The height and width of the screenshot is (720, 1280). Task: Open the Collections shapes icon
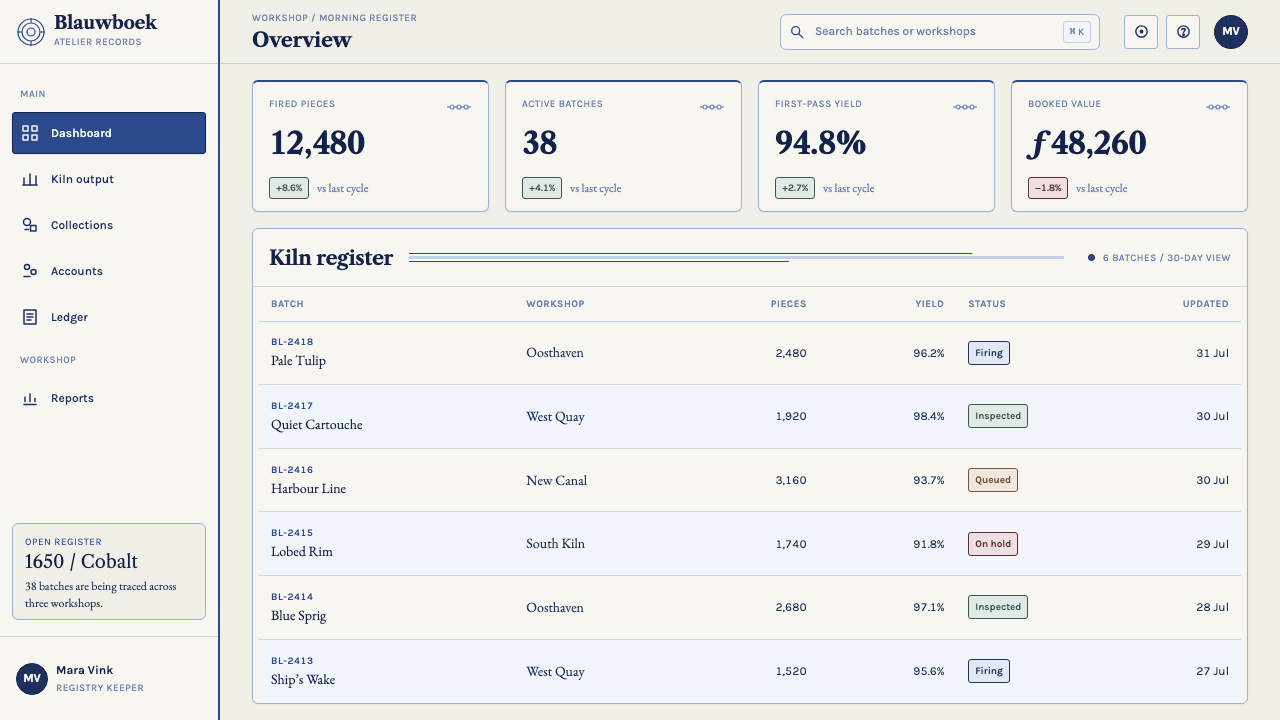point(30,225)
